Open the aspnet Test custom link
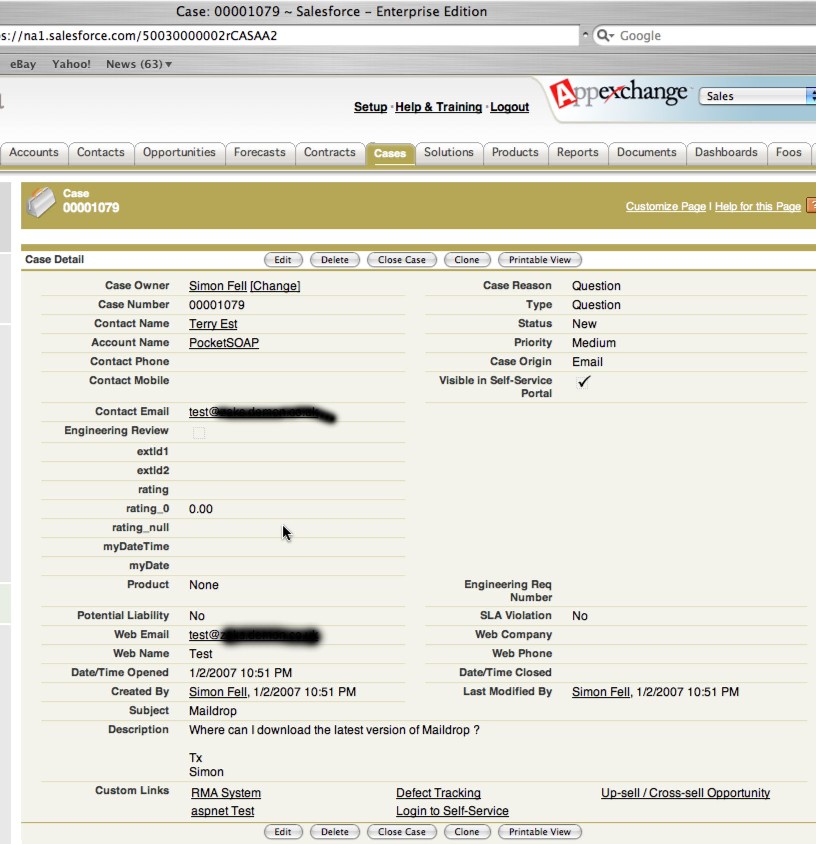Image resolution: width=816 pixels, height=844 pixels. coord(222,811)
